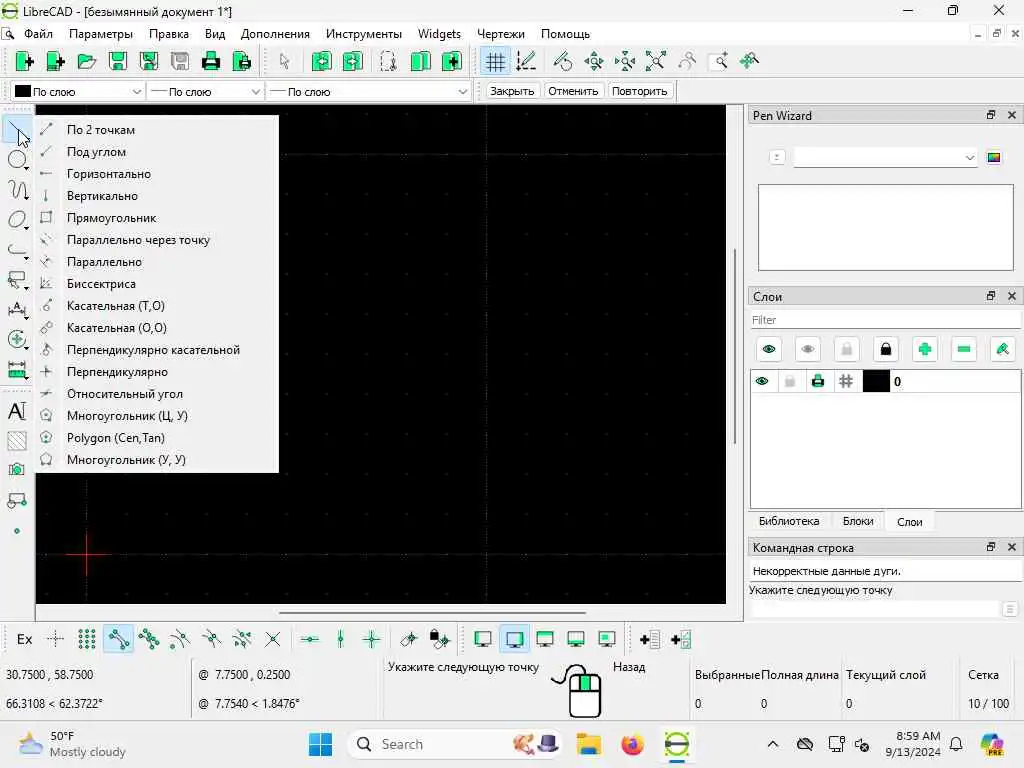
Task: Toggle visibility of layer 0
Action: [762, 381]
